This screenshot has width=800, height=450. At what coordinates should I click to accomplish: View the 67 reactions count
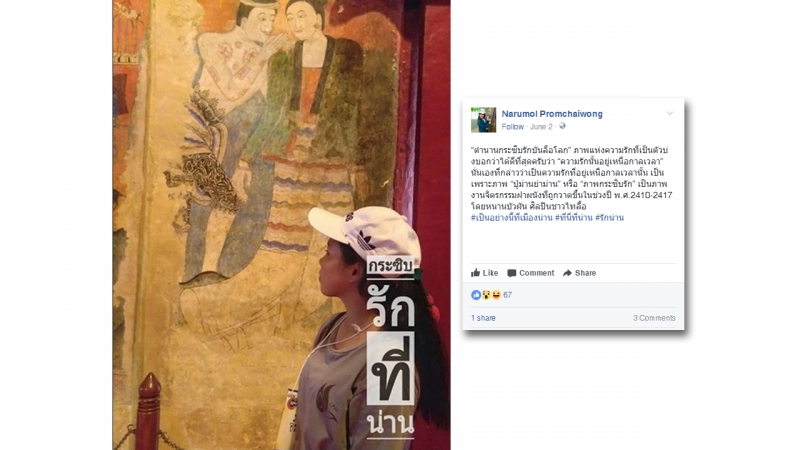[507, 295]
